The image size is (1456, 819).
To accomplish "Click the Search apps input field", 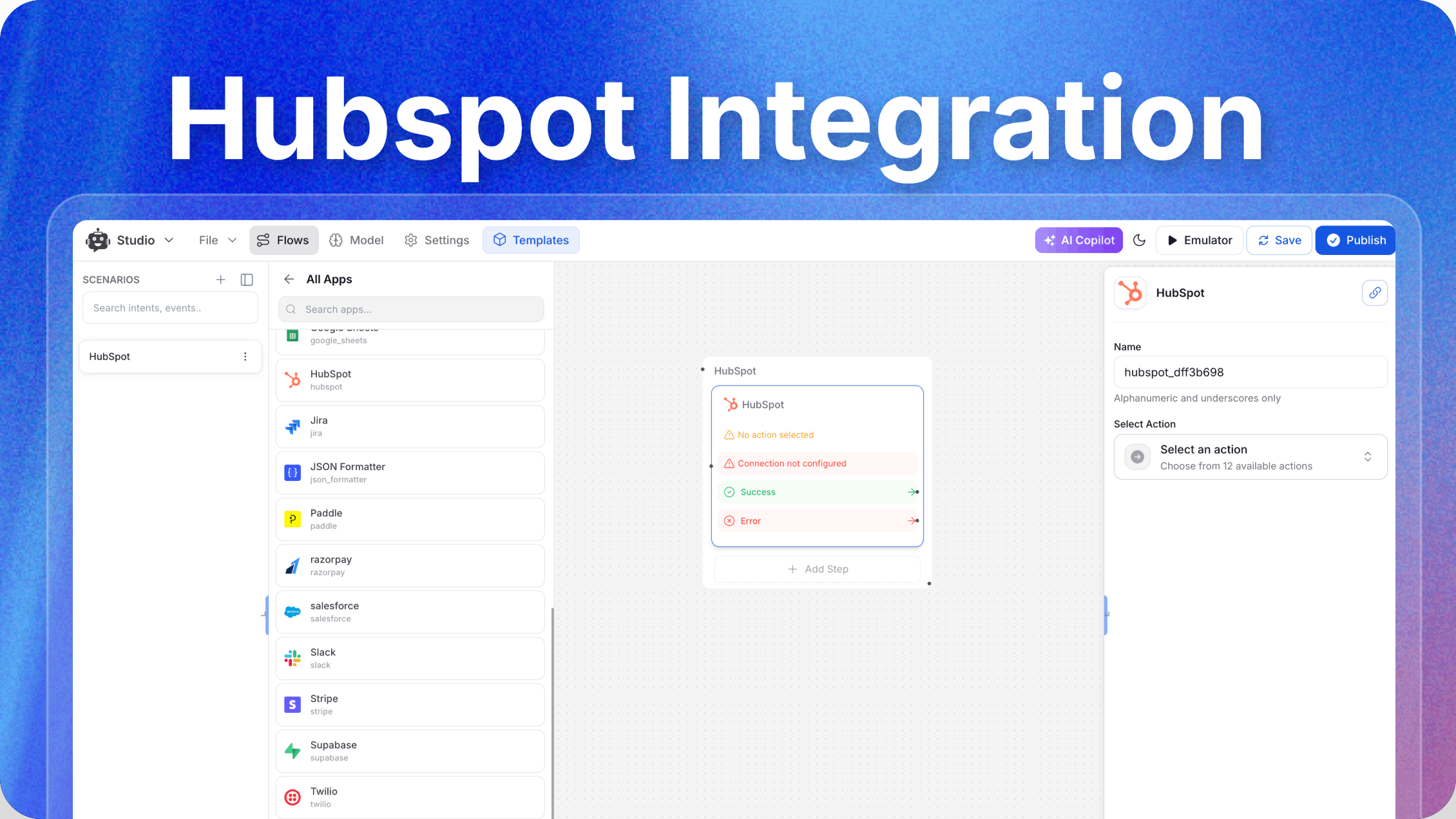I will pyautogui.click(x=411, y=310).
